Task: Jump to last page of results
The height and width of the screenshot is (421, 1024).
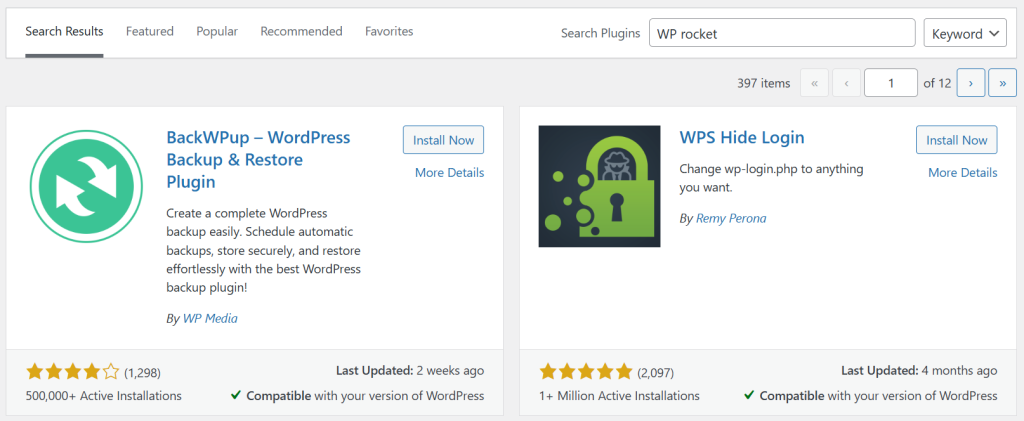Action: tap(1002, 83)
